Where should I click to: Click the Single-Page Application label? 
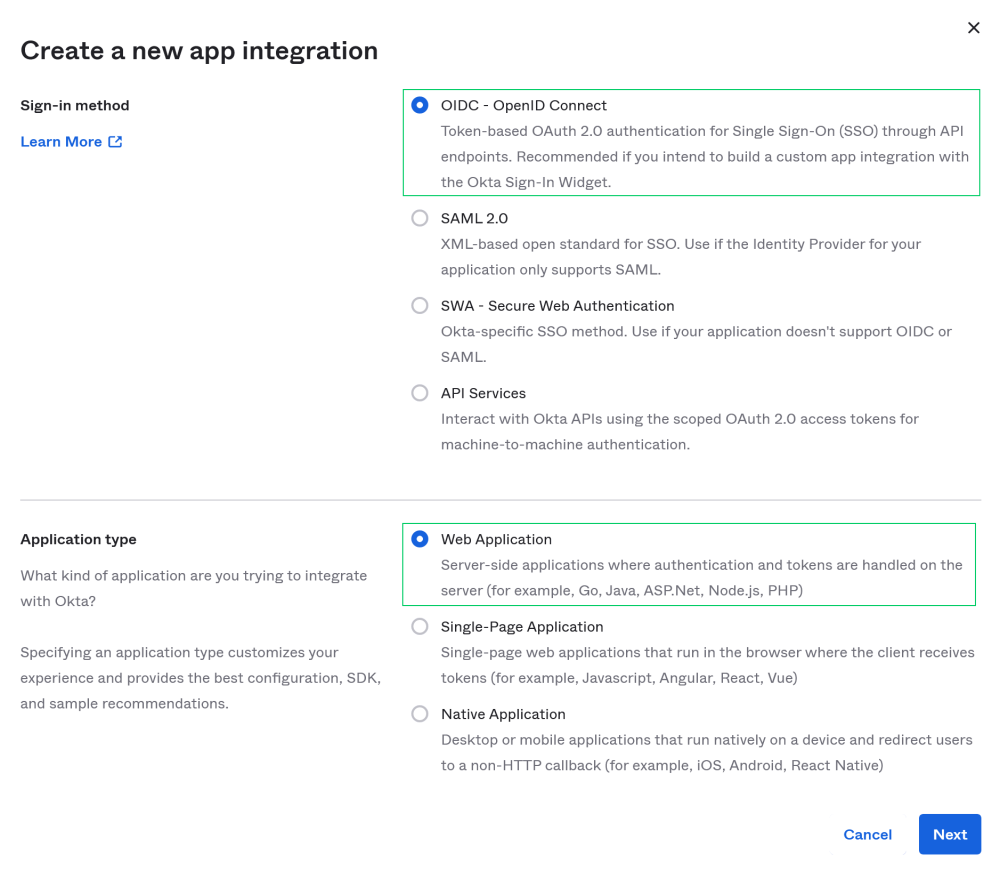[522, 626]
